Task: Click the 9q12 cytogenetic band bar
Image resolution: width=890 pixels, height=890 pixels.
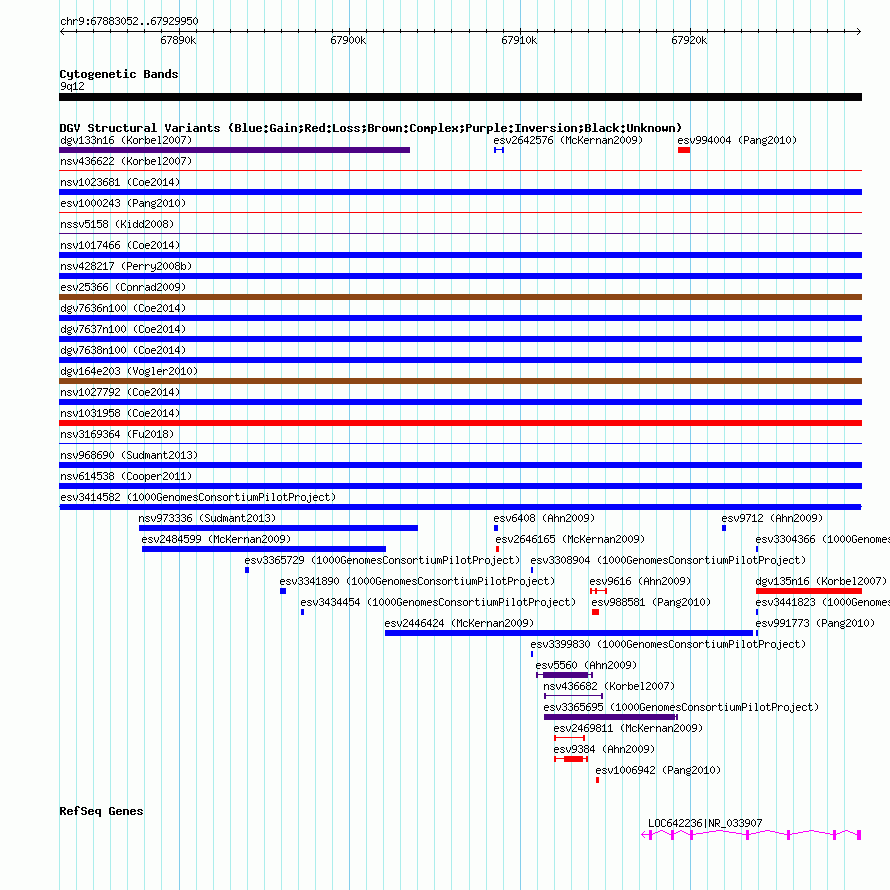Action: 460,97
